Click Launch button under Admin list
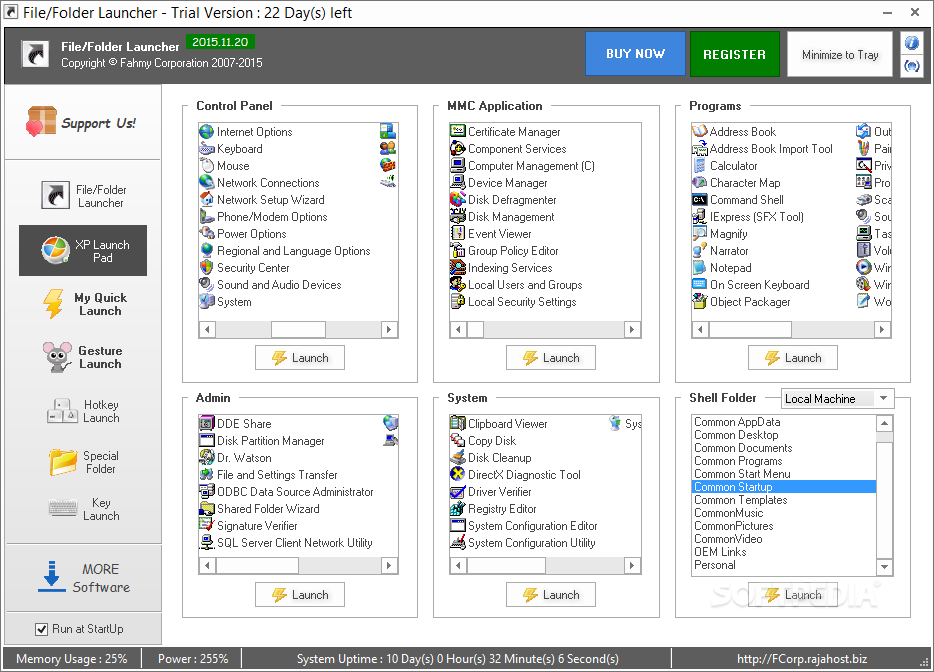This screenshot has width=934, height=672. (x=300, y=595)
